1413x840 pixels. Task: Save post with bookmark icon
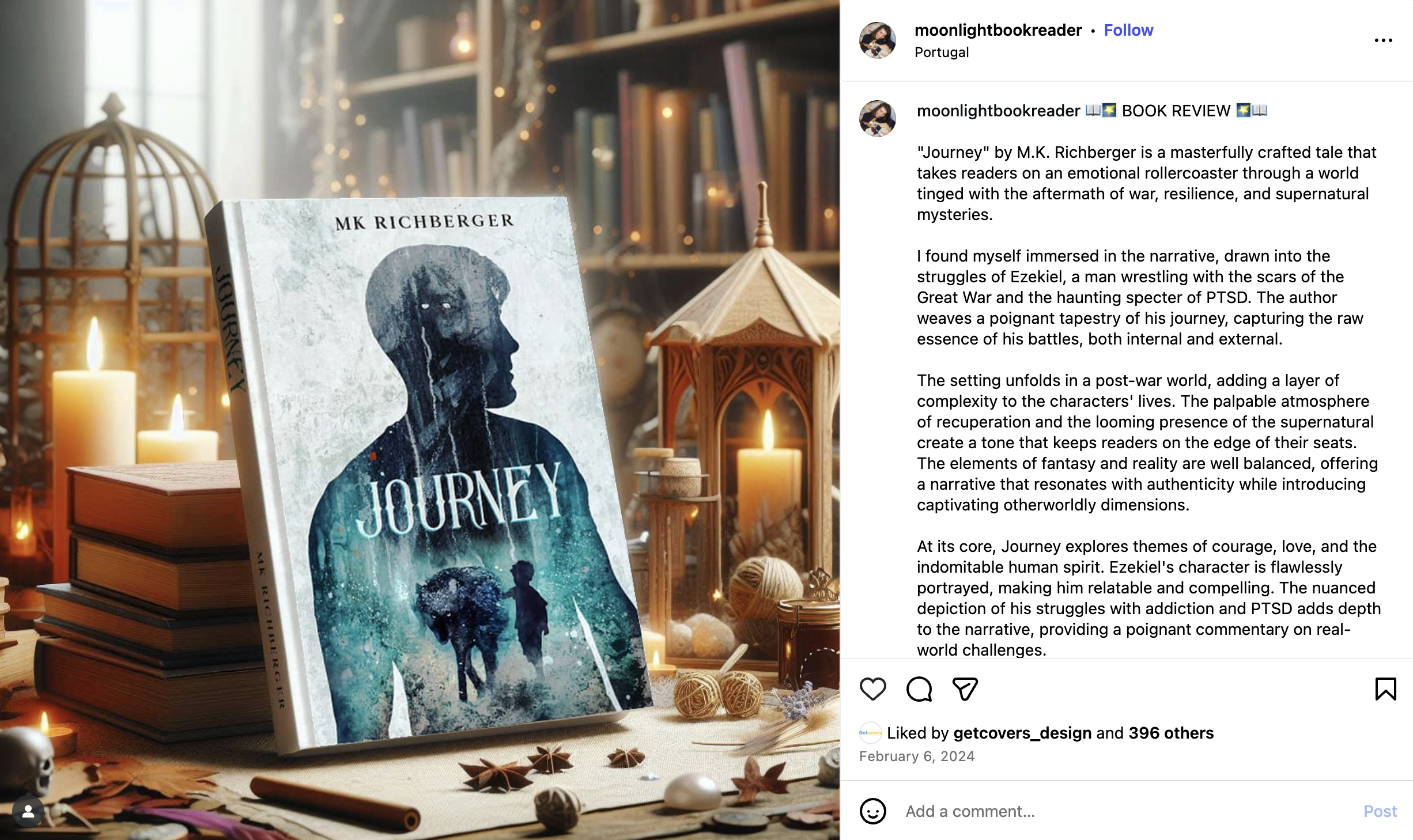pos(1385,689)
